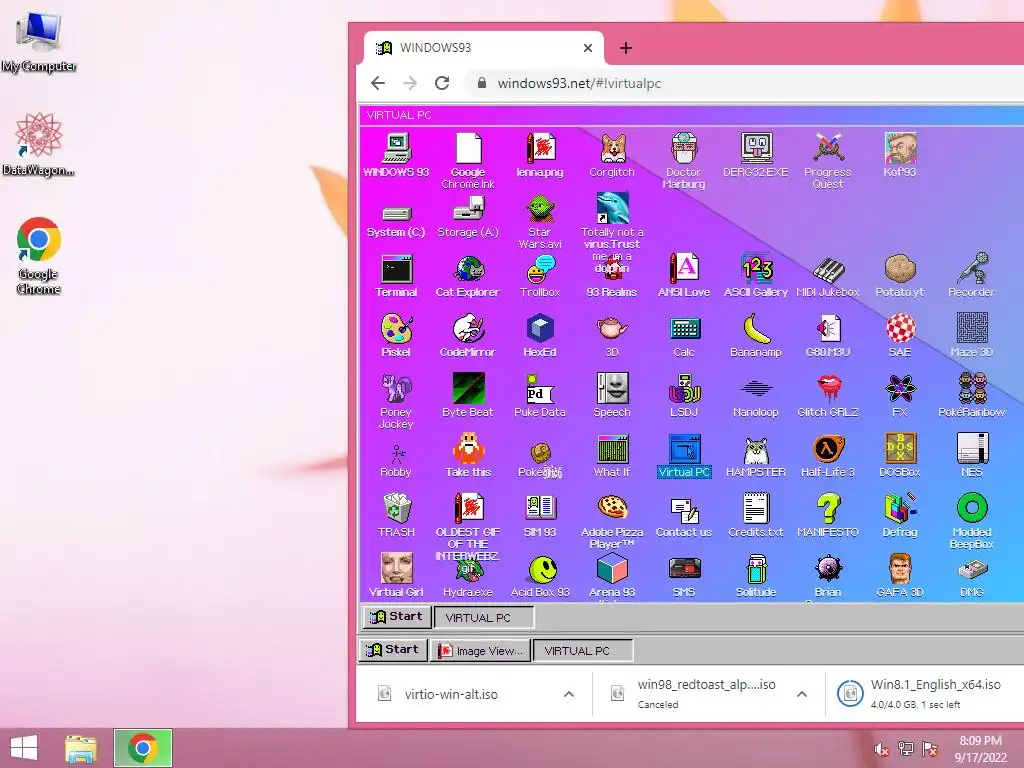Image resolution: width=1024 pixels, height=768 pixels.
Task: Open File Explorer from Windows taskbar
Action: [x=81, y=748]
